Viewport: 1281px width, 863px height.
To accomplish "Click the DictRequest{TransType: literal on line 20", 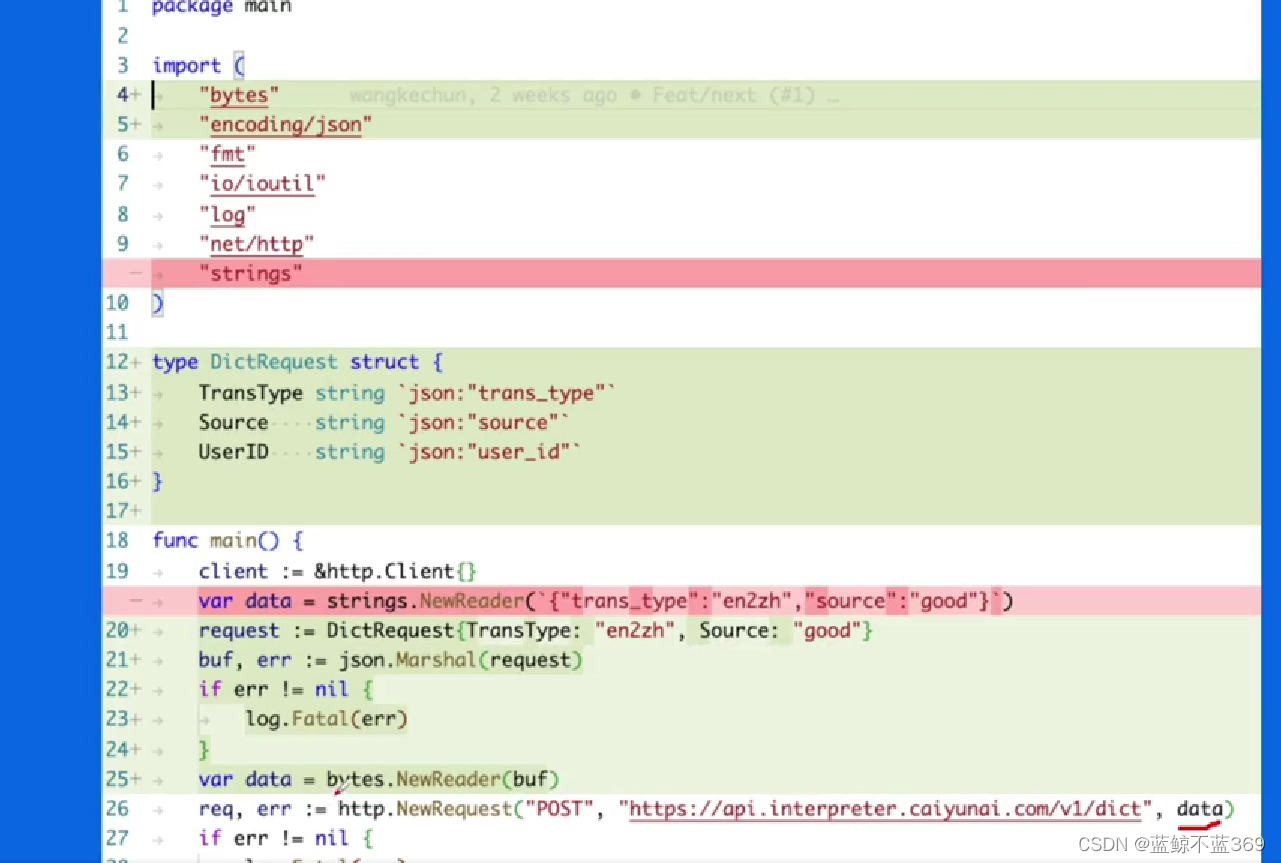I will (455, 631).
